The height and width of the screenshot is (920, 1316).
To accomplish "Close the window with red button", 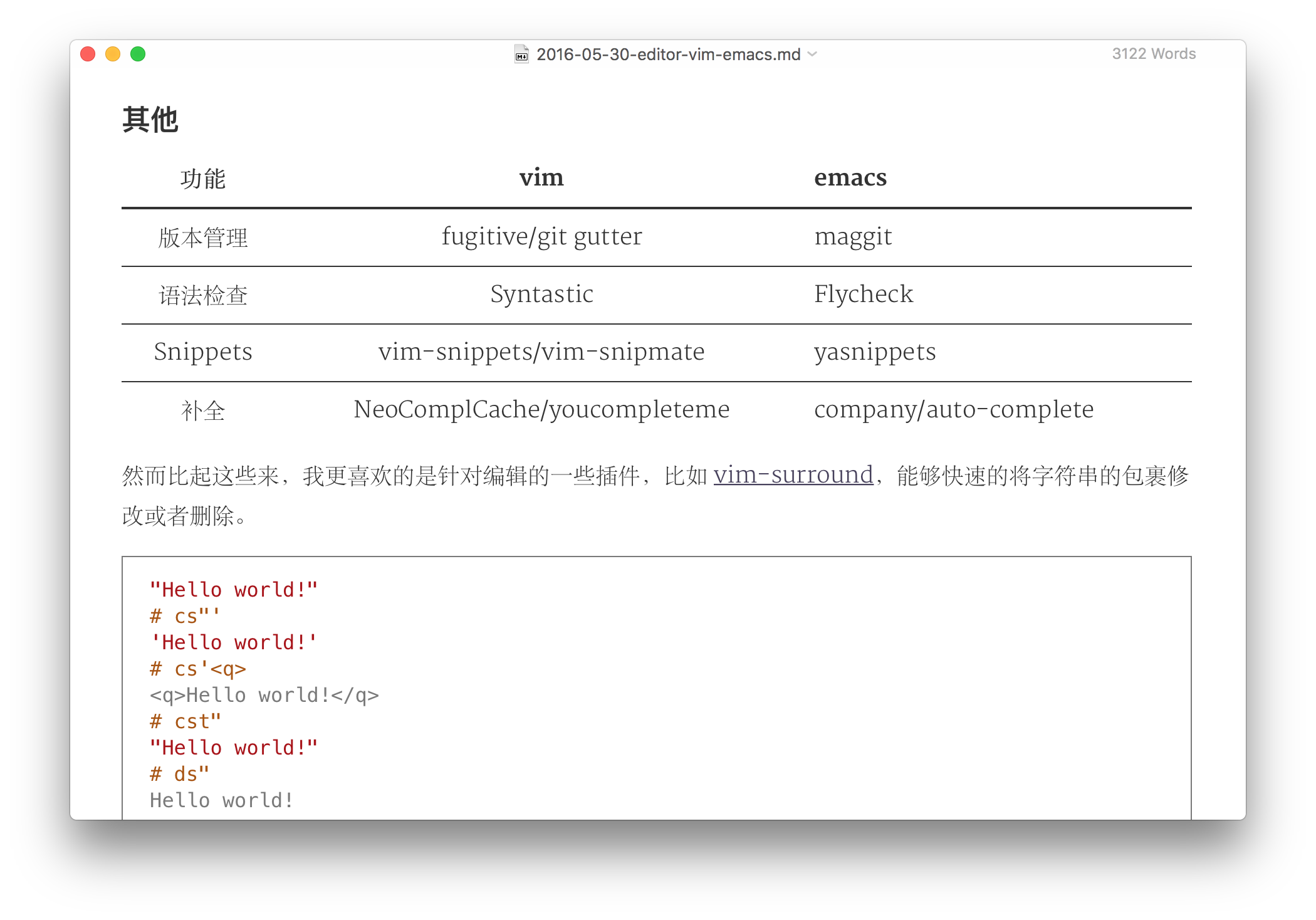I will [x=88, y=55].
